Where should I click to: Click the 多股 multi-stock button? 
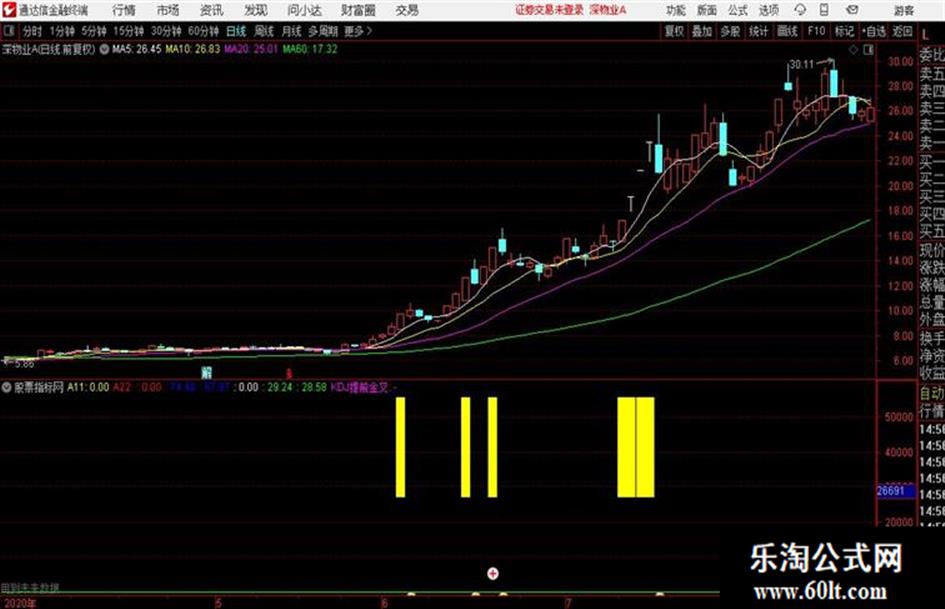click(x=730, y=31)
